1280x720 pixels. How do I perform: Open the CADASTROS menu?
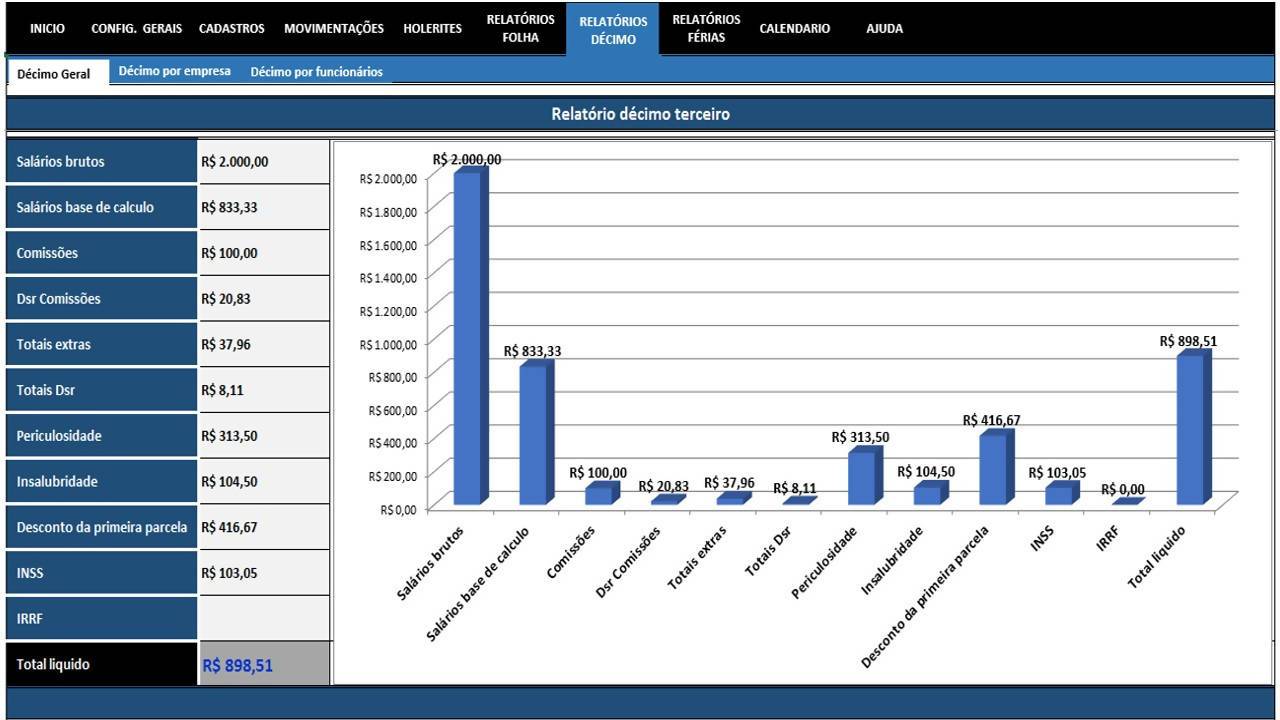(232, 29)
